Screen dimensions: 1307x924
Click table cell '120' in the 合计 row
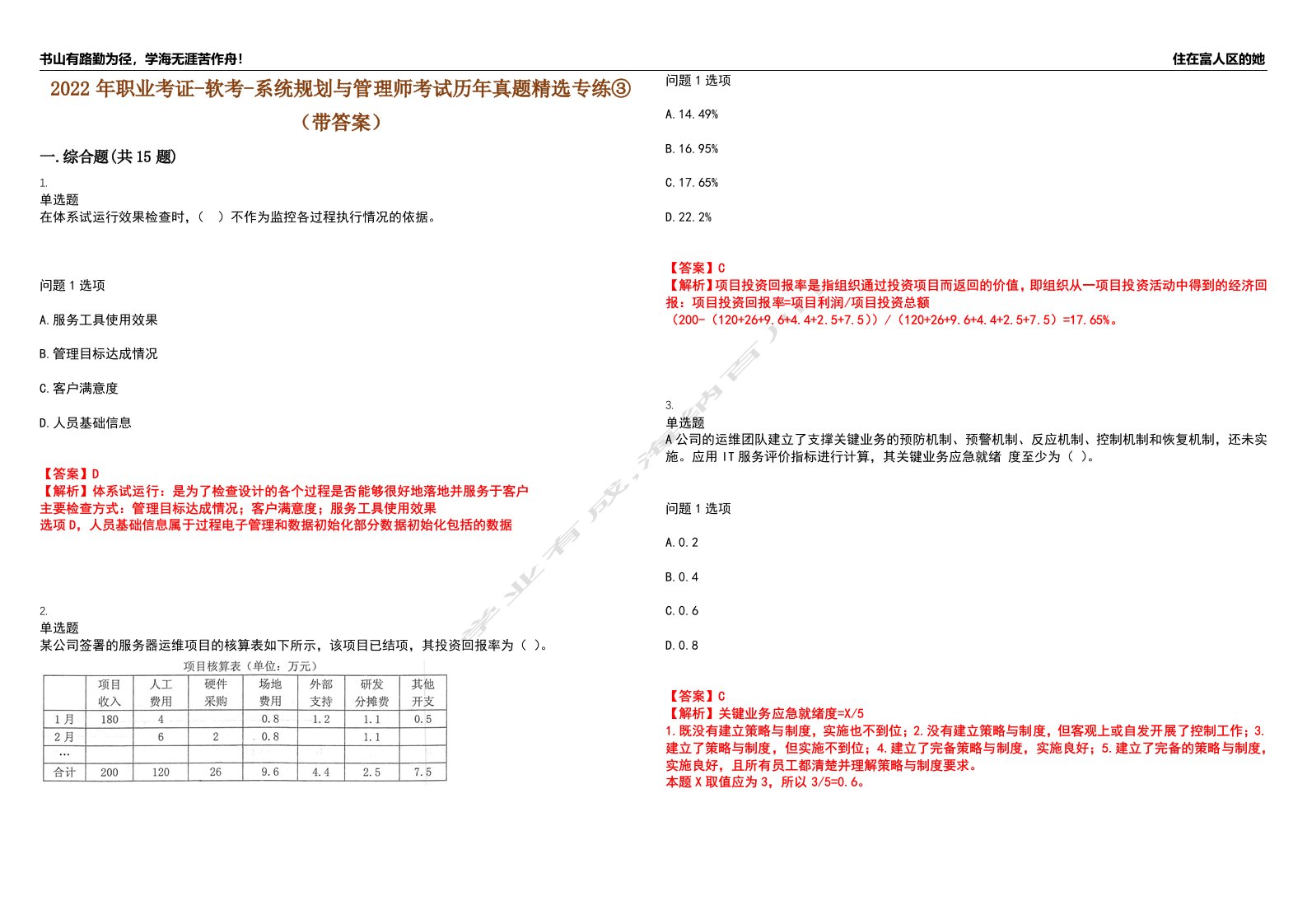[161, 772]
